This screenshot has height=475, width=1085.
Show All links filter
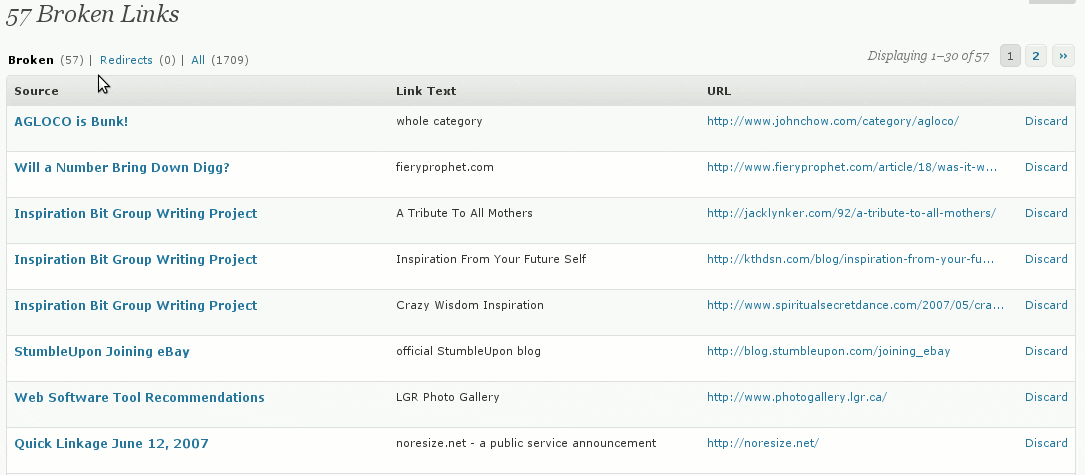(198, 60)
